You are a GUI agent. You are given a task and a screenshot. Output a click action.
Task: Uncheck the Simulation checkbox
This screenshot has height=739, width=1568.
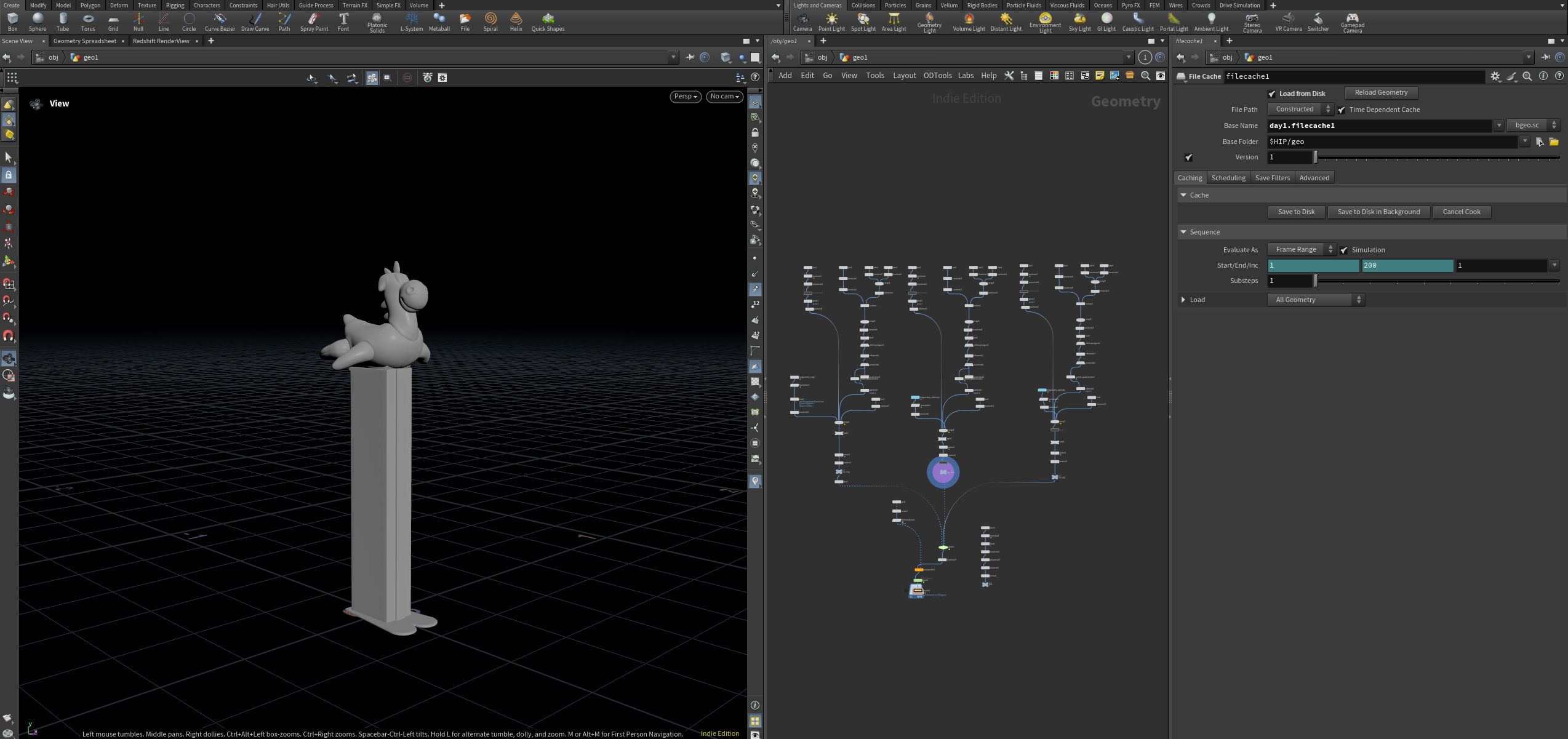[x=1344, y=250]
